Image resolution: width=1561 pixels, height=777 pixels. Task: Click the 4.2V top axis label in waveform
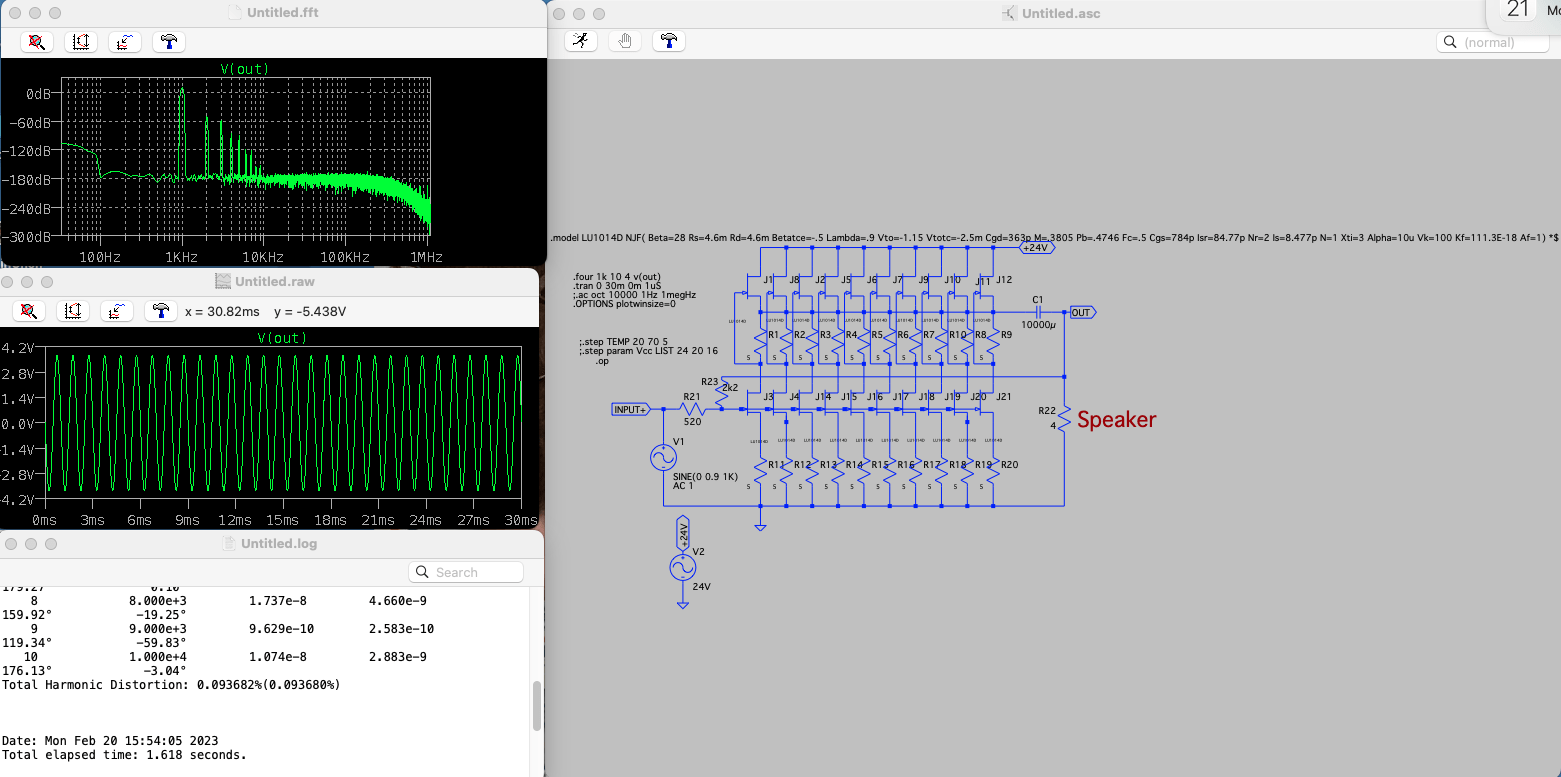tap(19, 348)
